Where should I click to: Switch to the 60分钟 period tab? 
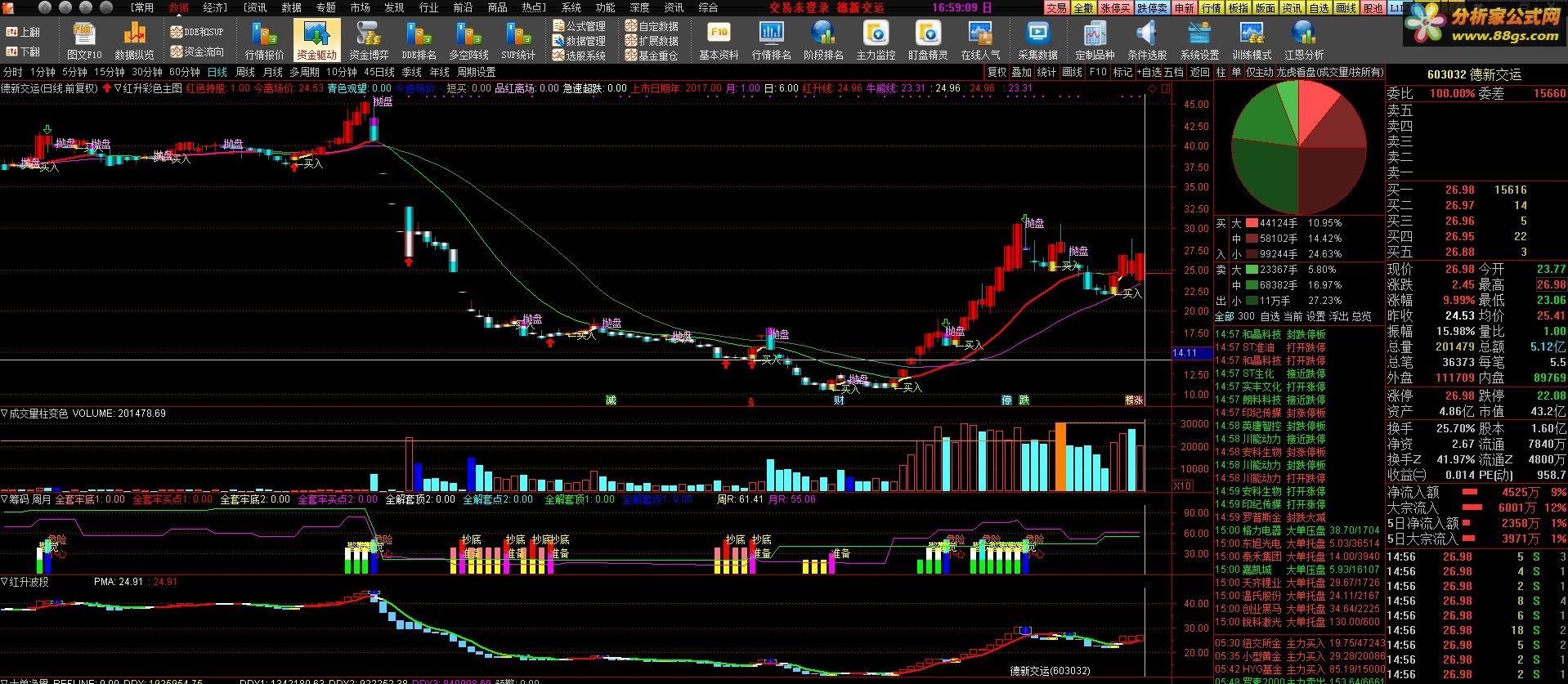coord(184,72)
